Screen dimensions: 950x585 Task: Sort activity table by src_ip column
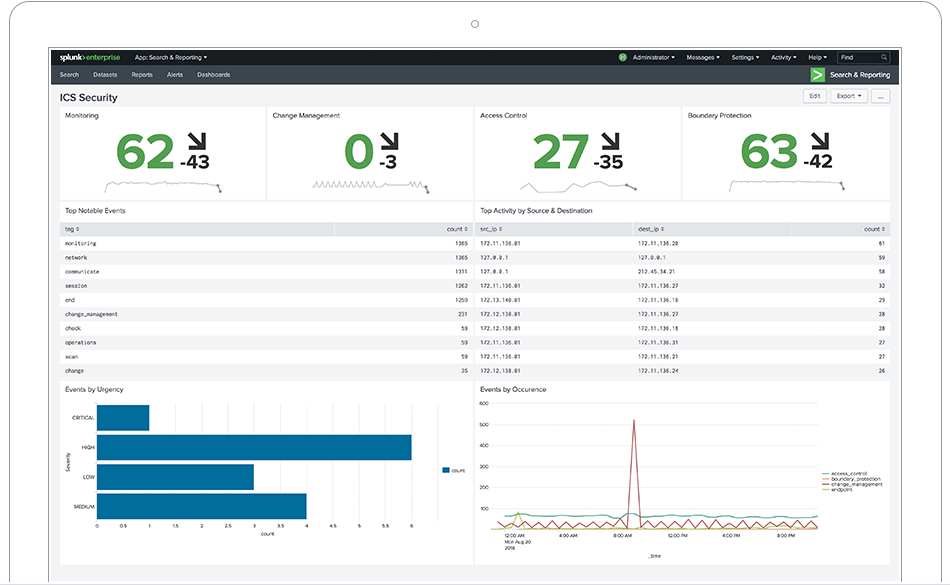pyautogui.click(x=491, y=230)
